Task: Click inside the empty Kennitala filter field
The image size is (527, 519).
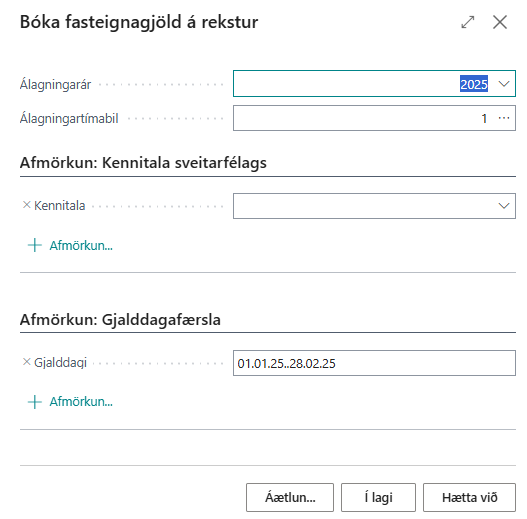Action: 365,206
